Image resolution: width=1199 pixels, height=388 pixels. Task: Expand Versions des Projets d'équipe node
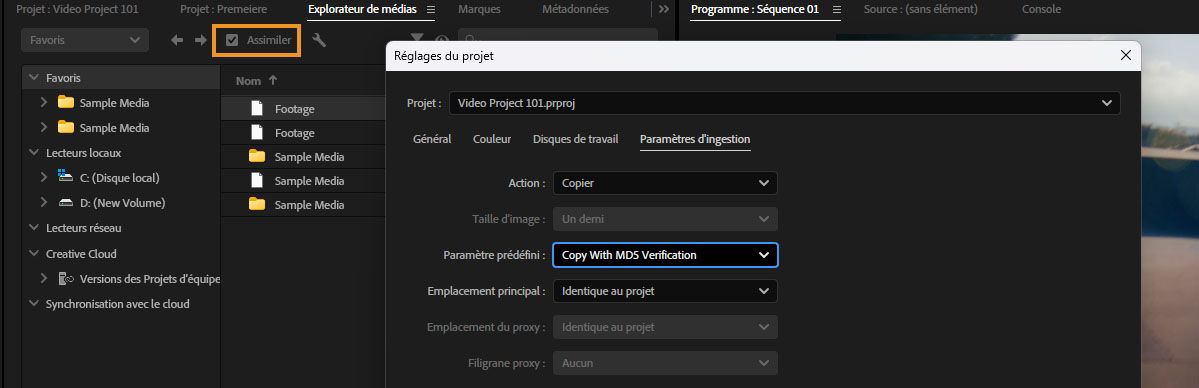pyautogui.click(x=44, y=279)
